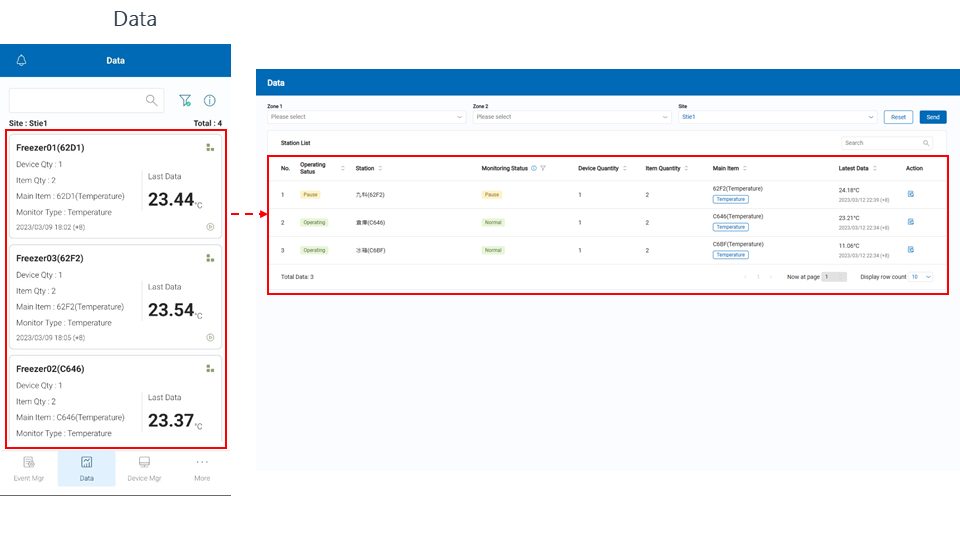Filter Monitoring Status with the funnel icon
960x540 pixels.
[x=543, y=168]
